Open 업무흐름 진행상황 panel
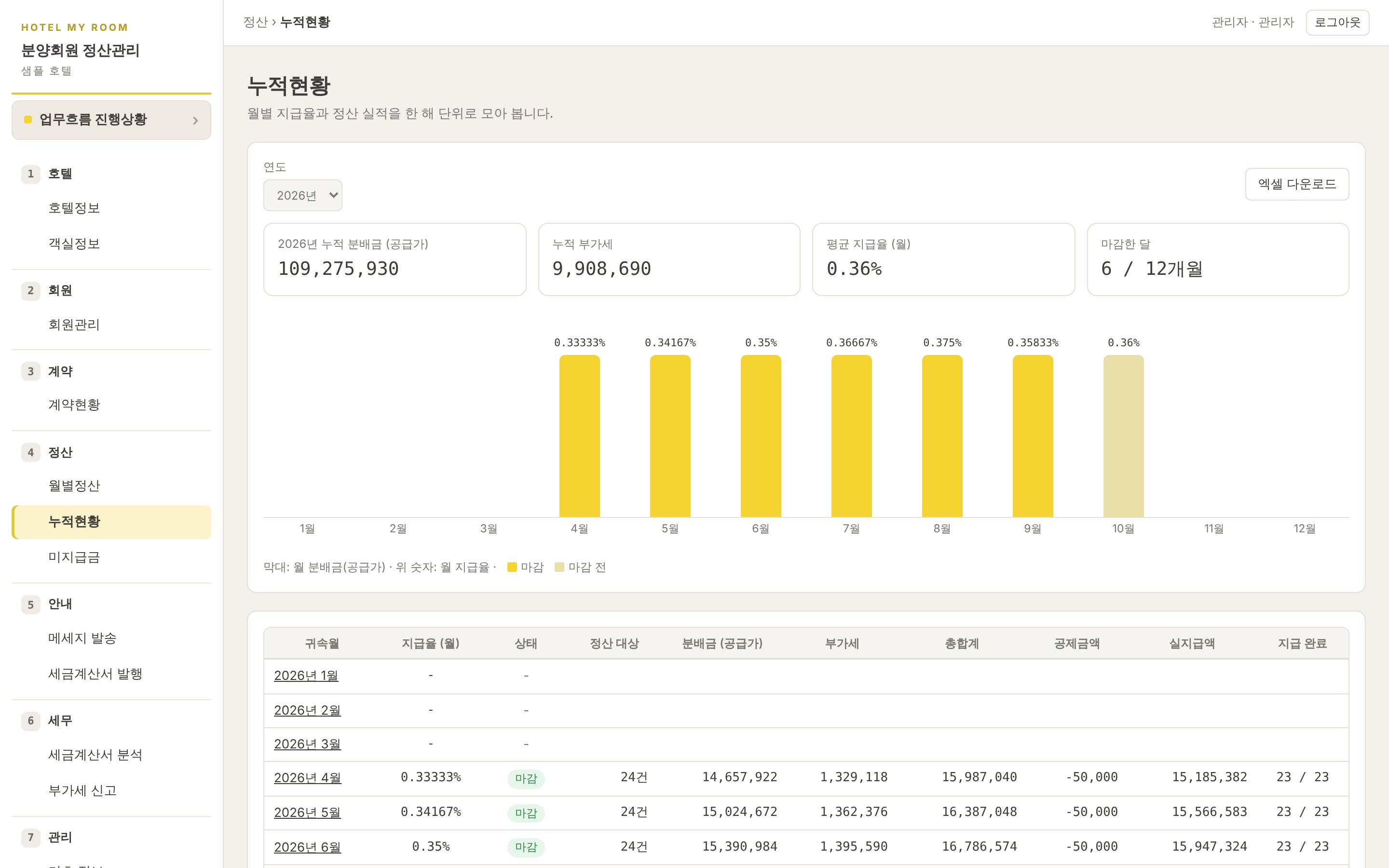Viewport: 1389px width, 868px height. coord(111,120)
